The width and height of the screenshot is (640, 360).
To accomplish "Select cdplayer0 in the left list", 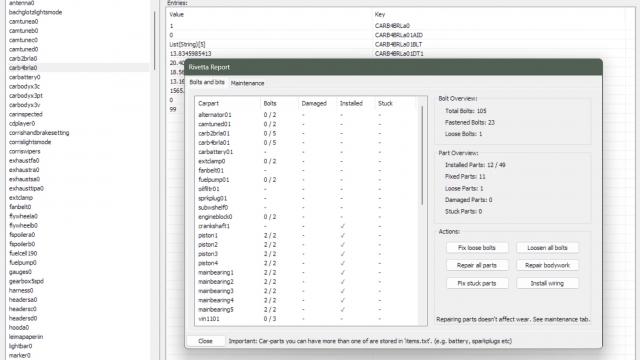I will click(22, 123).
